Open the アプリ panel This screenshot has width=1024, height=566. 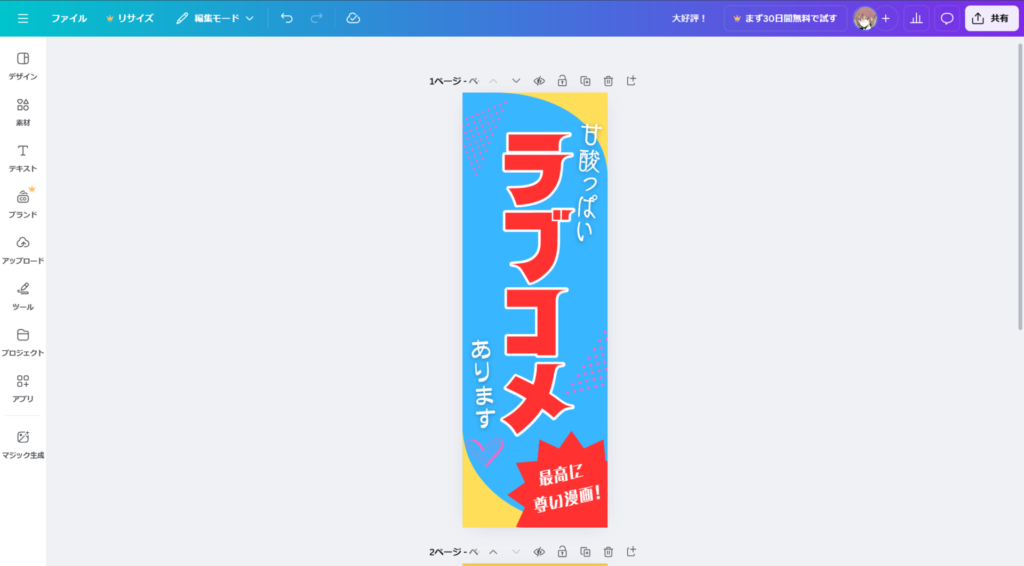(x=23, y=389)
